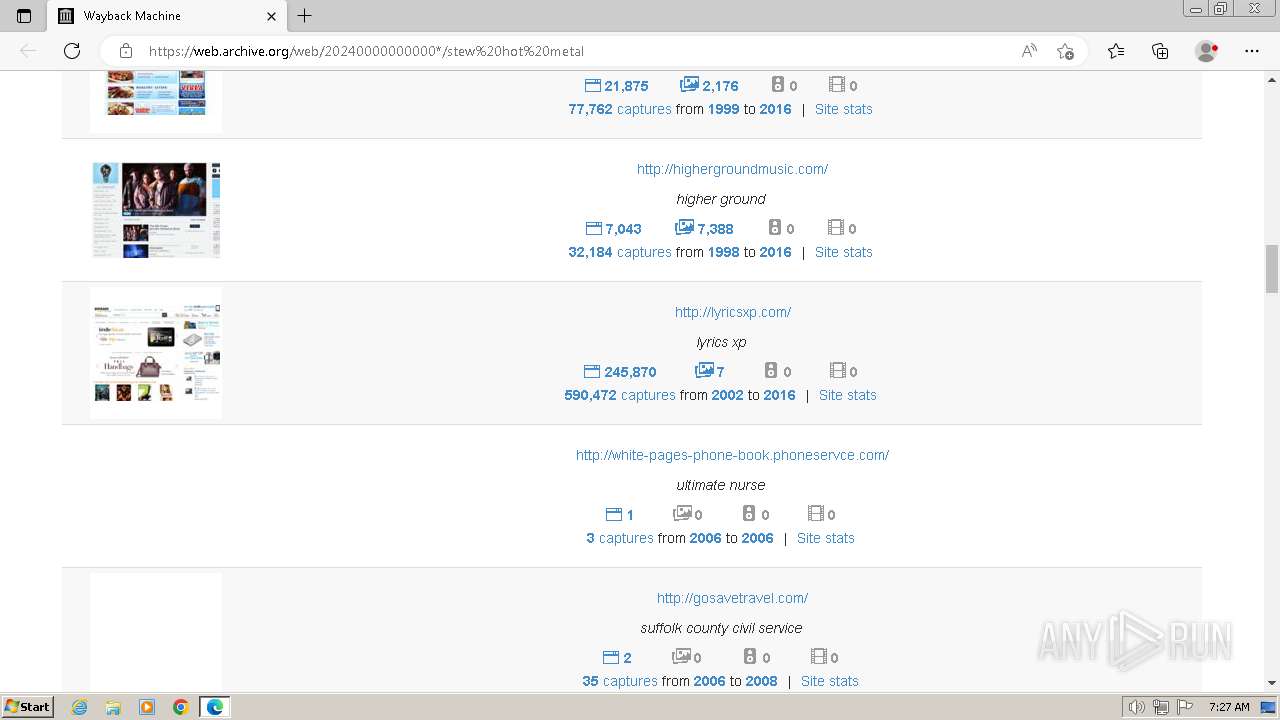The width and height of the screenshot is (1280, 720).
Task: Click the vertical scrollbar thumb
Action: 1272,268
